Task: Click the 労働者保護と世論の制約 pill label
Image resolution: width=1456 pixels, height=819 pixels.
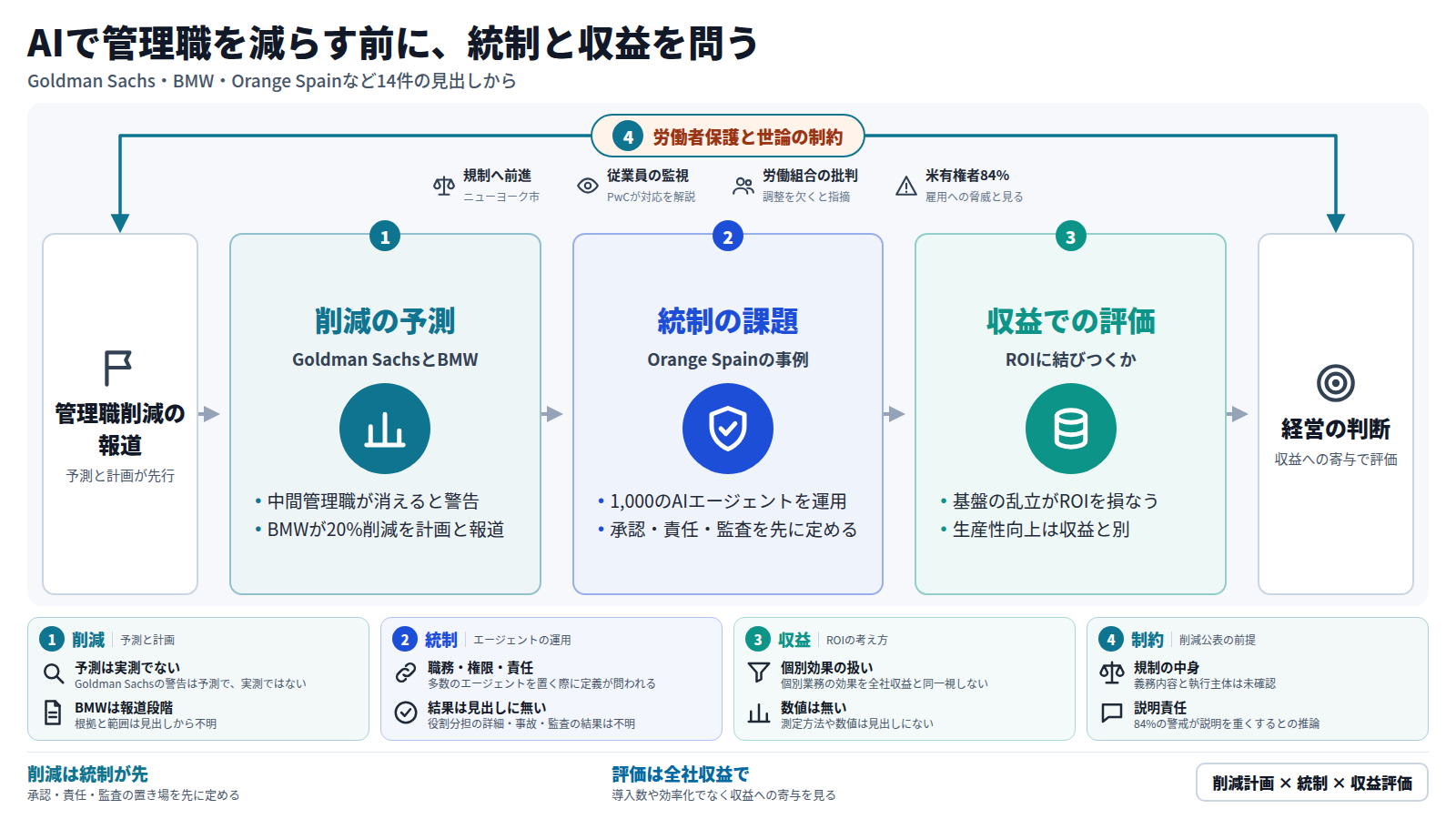Action: [728, 136]
